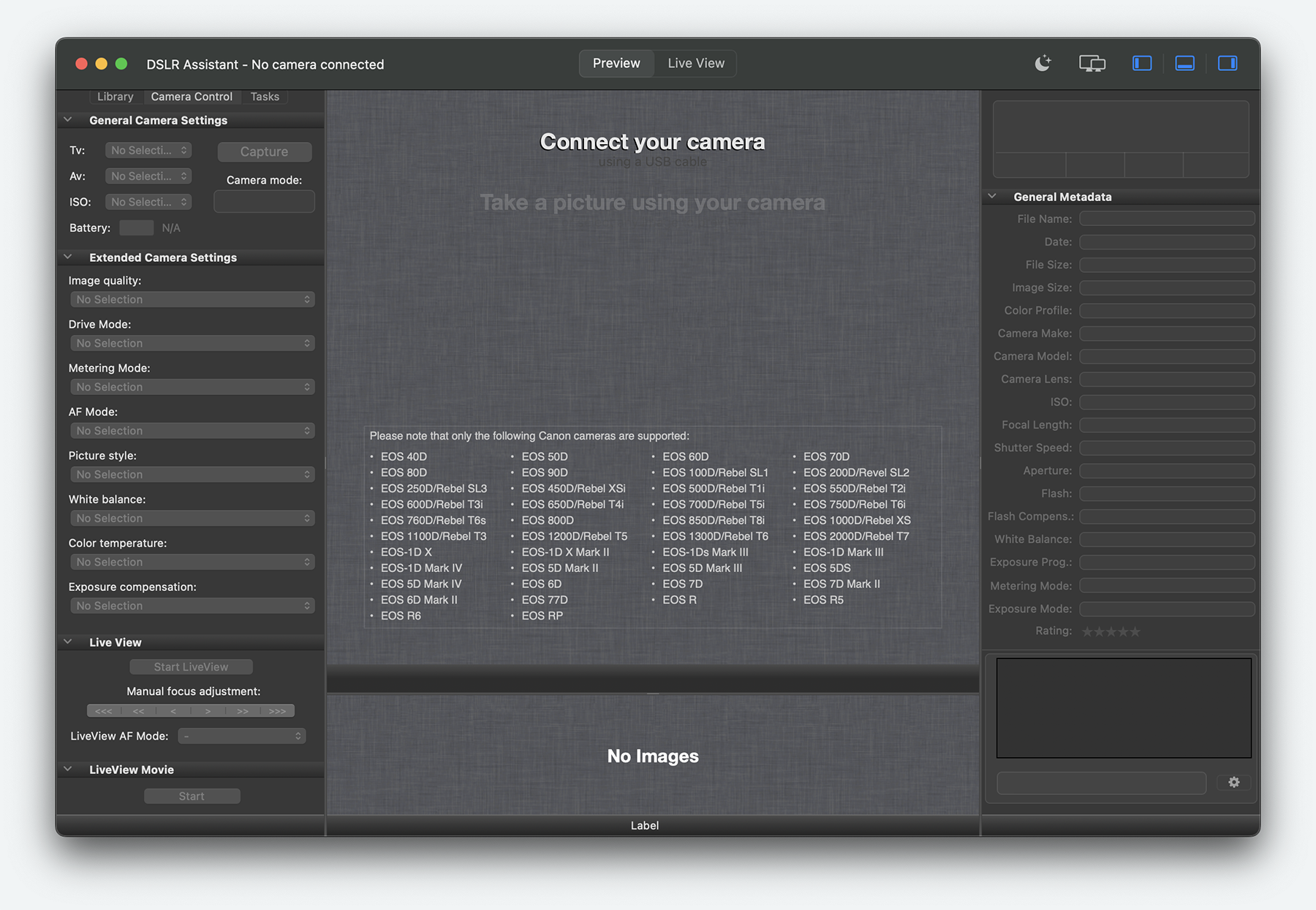Open the Tasks tab
Screen dimensions: 1316x910
click(265, 97)
